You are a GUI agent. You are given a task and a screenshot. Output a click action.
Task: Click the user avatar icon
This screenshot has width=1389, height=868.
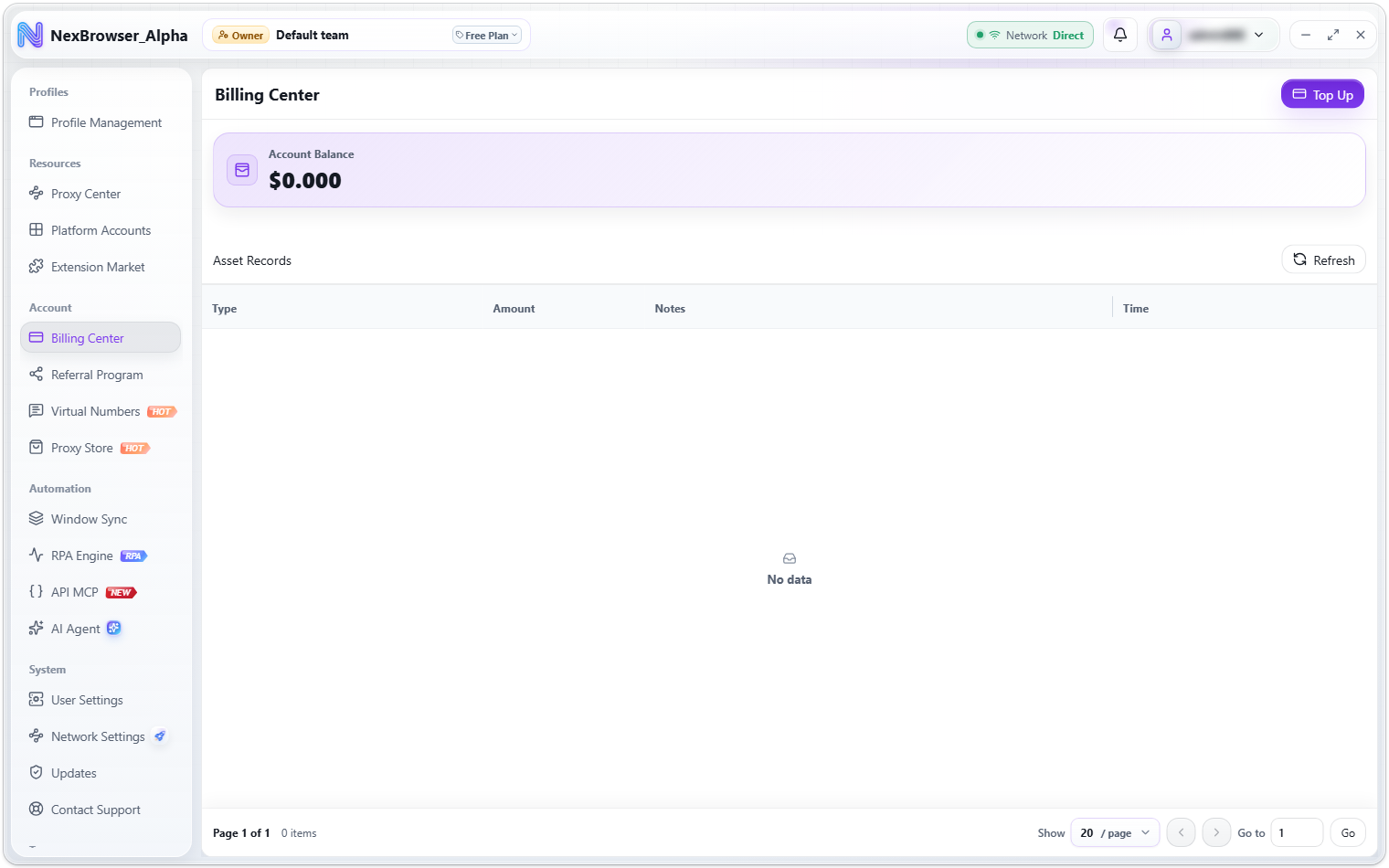point(1167,35)
